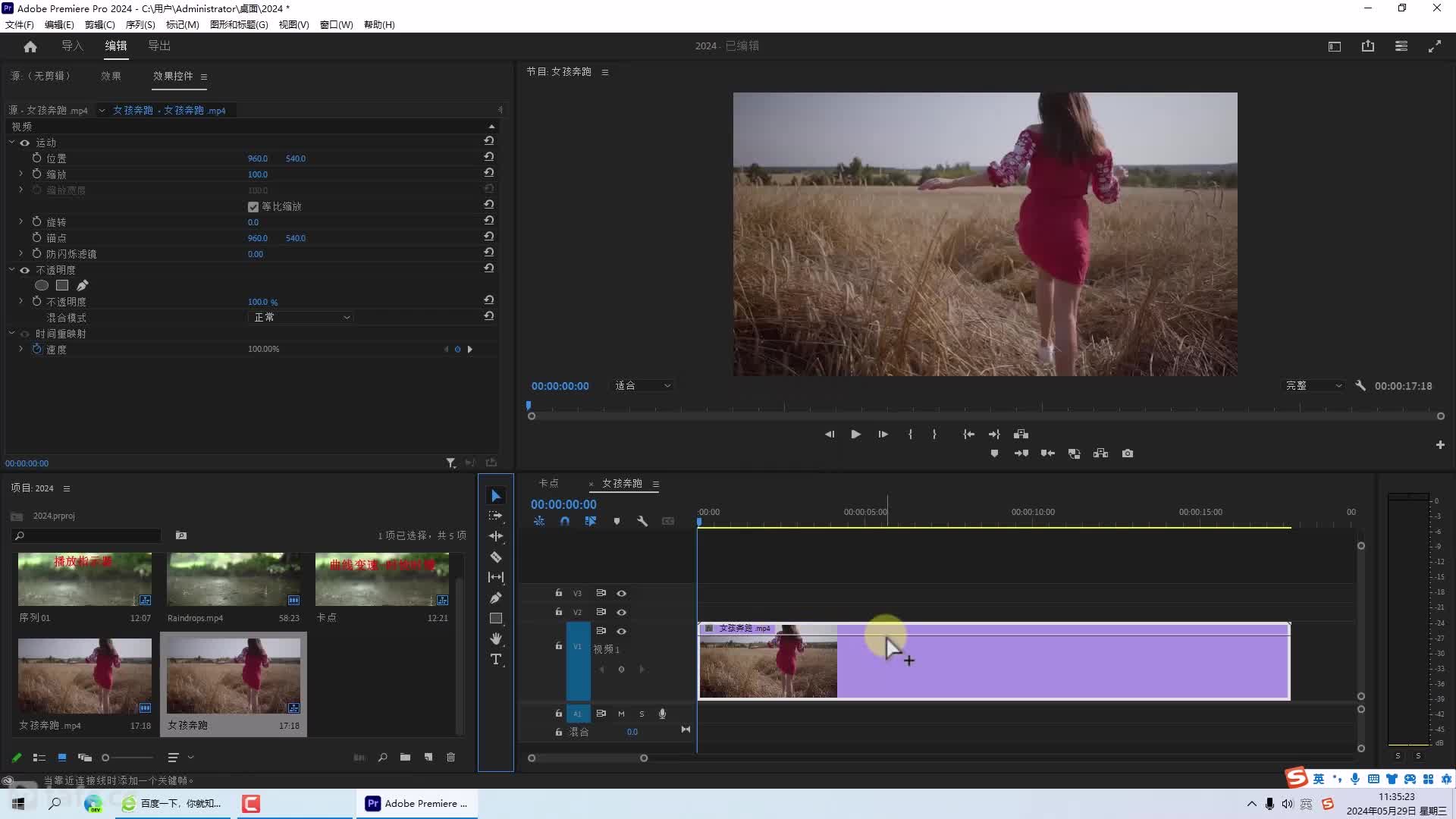The image size is (1456, 819).
Task: Open playback resolution dropdown
Action: (1313, 385)
